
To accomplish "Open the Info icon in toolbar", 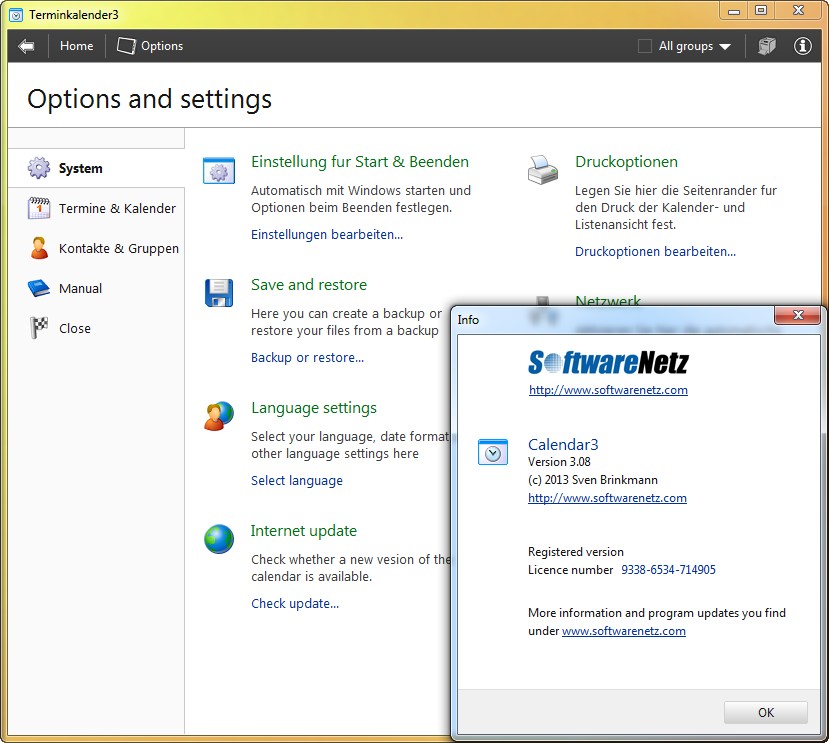I will point(802,46).
